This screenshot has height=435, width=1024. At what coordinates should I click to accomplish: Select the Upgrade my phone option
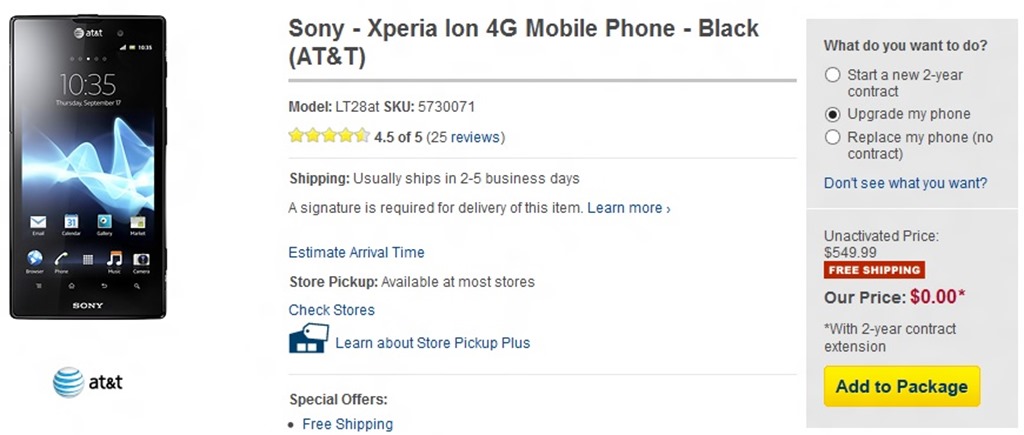(832, 114)
